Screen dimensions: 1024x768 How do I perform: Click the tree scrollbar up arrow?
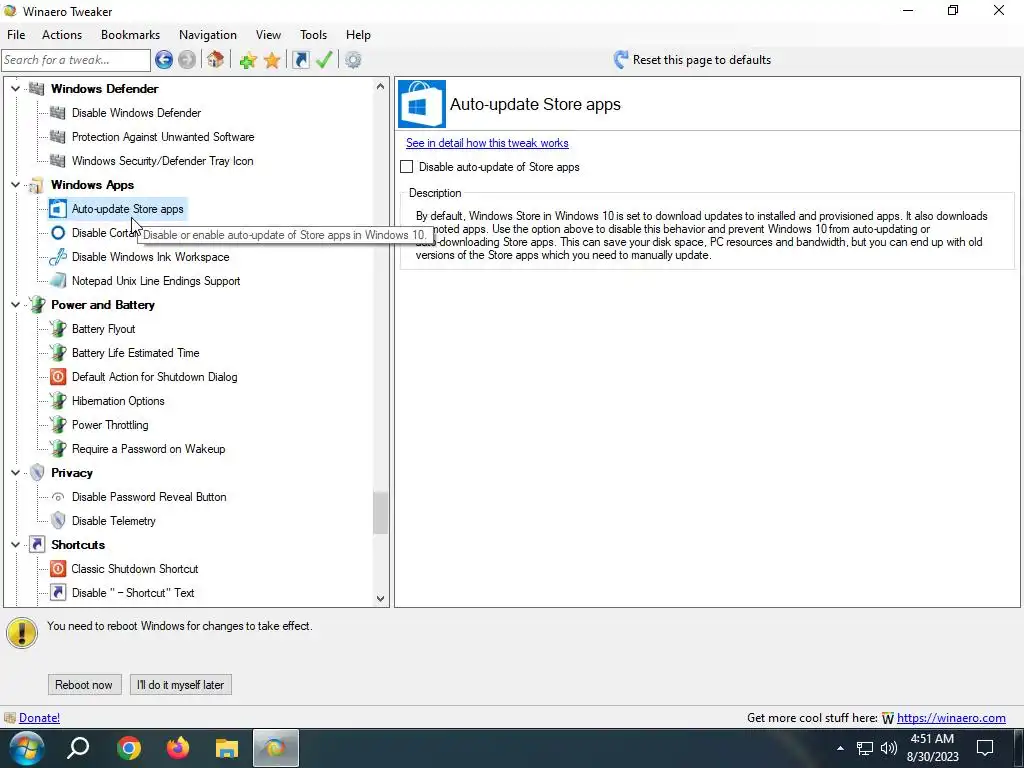[381, 86]
